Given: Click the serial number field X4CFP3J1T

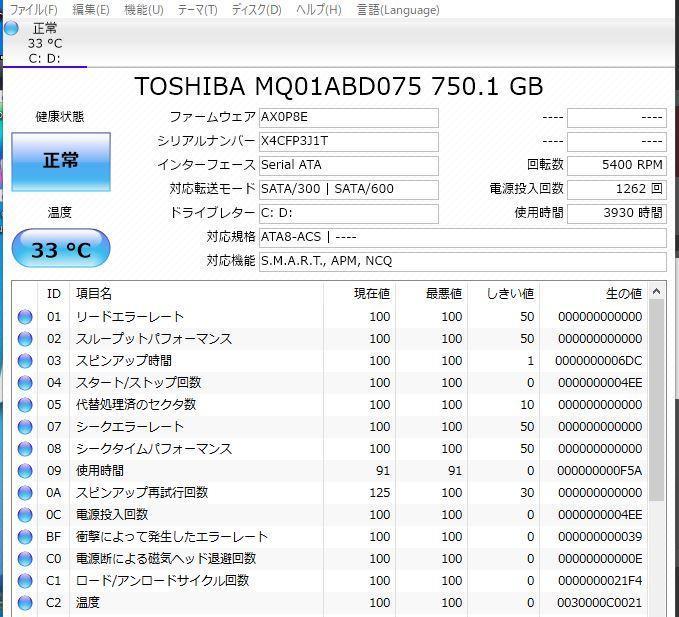Looking at the screenshot, I should coord(349,141).
